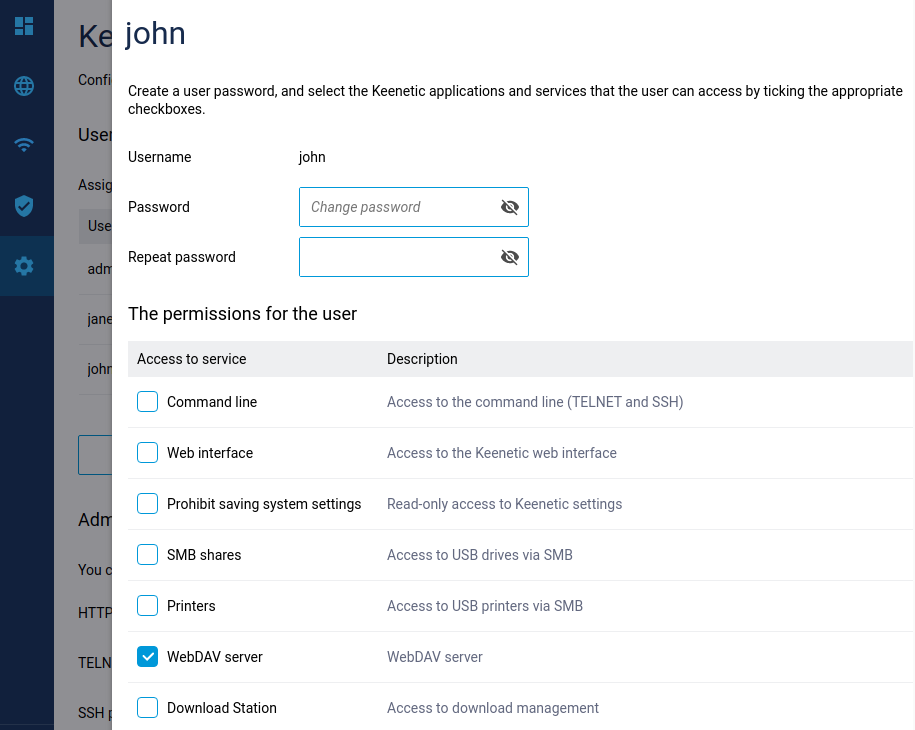The width and height of the screenshot is (915, 730).
Task: Show password using eye icon in Password field
Action: (510, 207)
